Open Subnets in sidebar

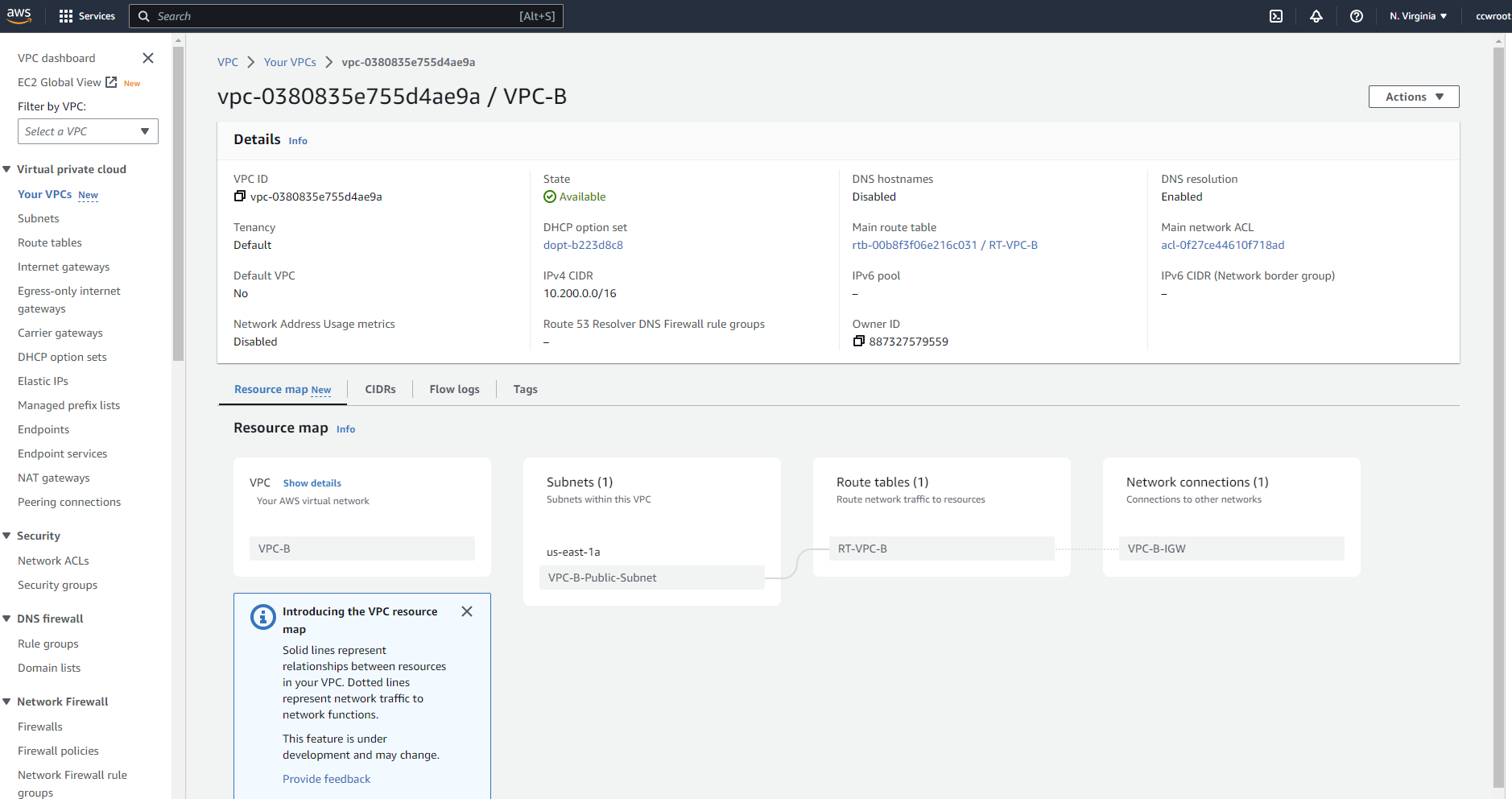click(x=39, y=218)
